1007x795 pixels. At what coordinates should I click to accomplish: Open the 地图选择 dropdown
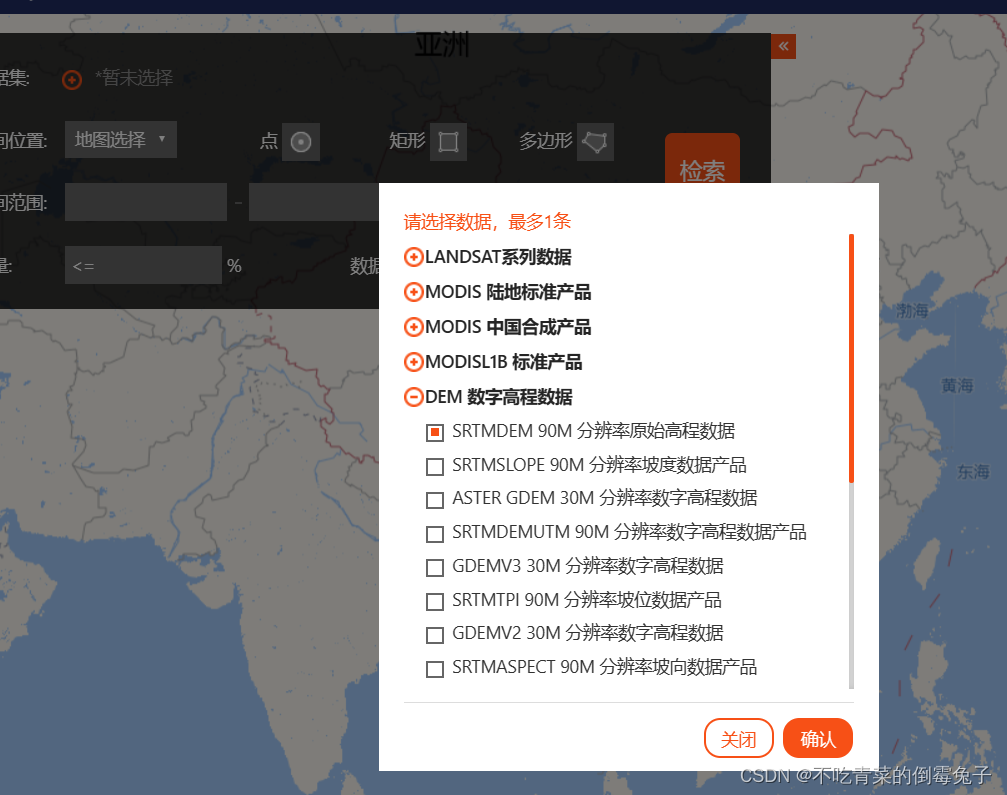pyautogui.click(x=120, y=139)
